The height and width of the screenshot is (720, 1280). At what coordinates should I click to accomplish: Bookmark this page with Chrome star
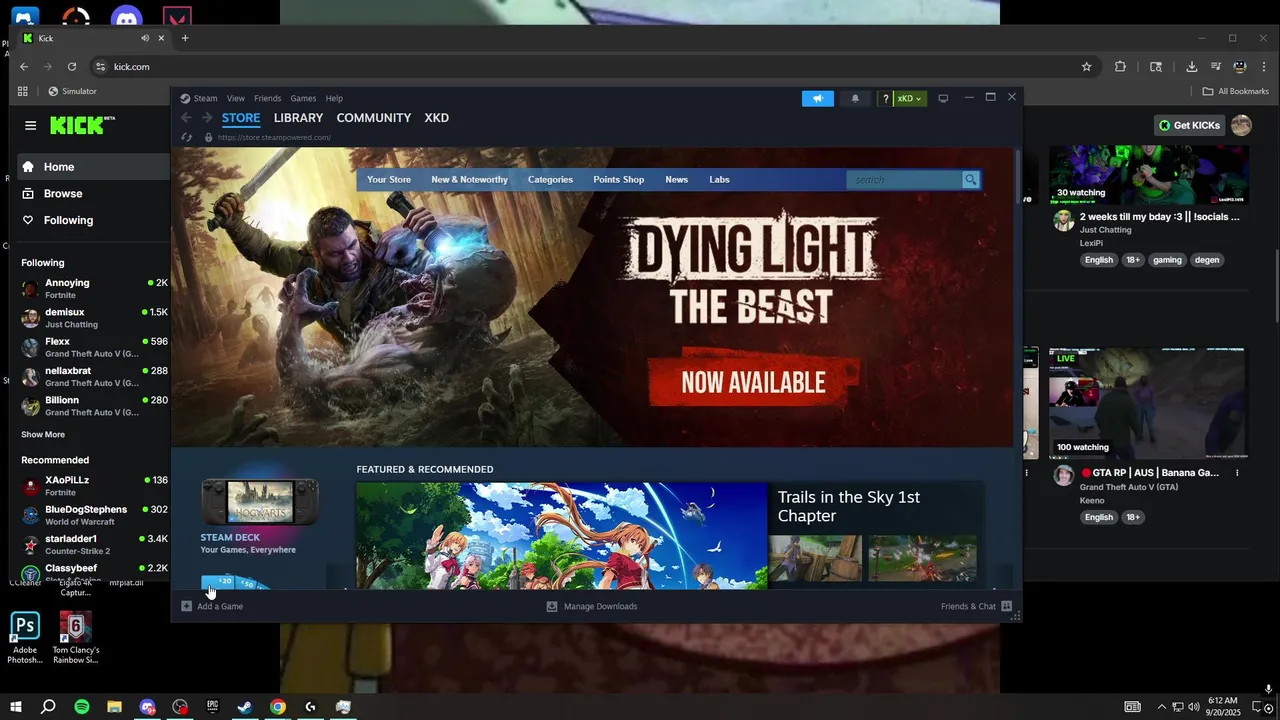pyautogui.click(x=1086, y=67)
